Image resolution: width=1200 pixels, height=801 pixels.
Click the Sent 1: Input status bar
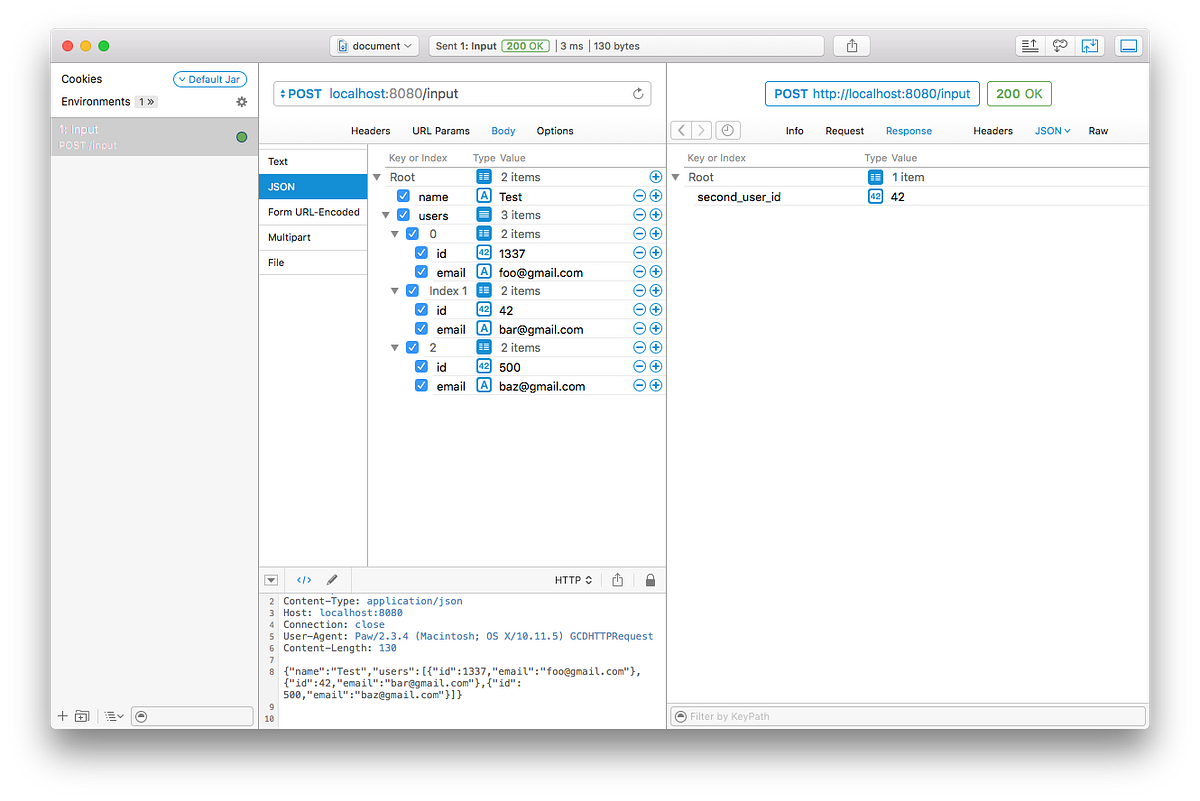tap(627, 46)
